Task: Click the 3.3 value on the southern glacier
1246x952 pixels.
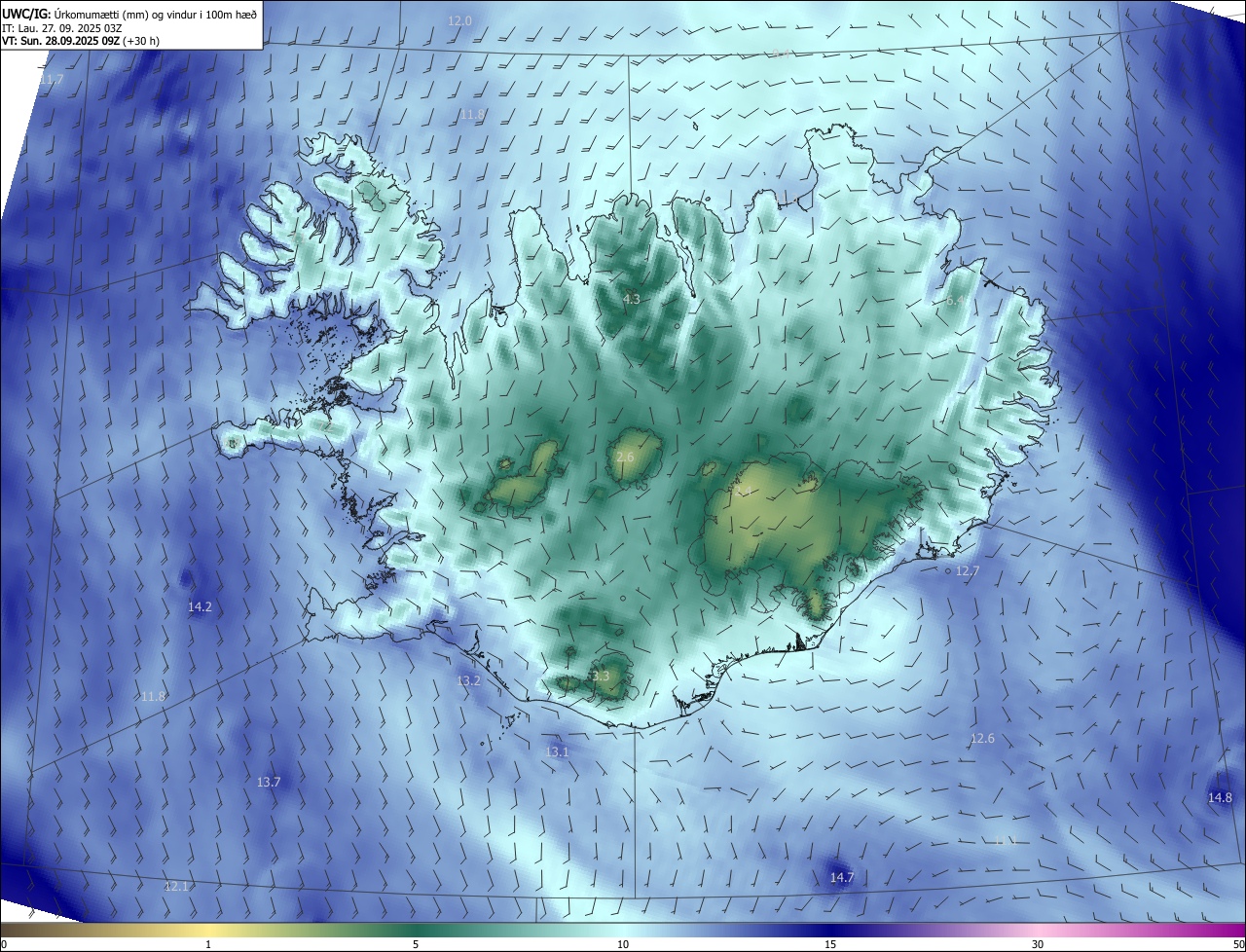Action: (600, 676)
